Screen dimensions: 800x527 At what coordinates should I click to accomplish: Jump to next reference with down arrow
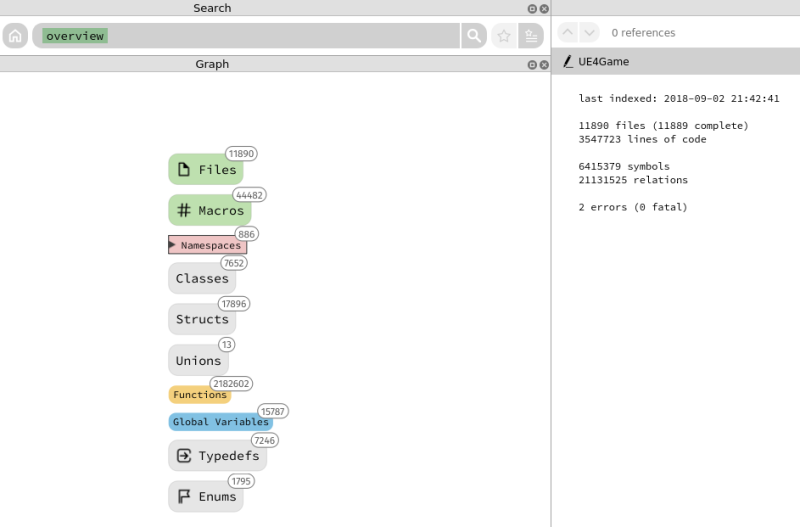(x=589, y=32)
